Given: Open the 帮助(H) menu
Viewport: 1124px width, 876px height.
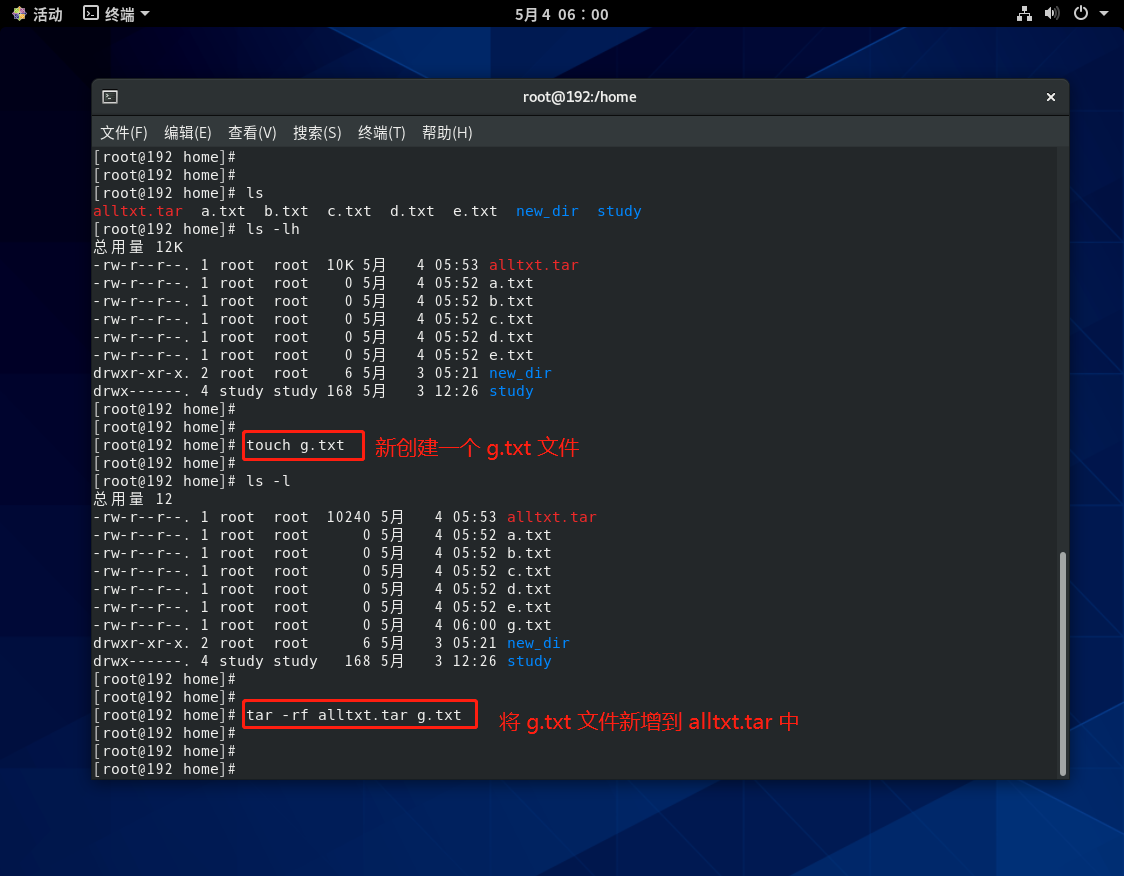Looking at the screenshot, I should point(447,133).
